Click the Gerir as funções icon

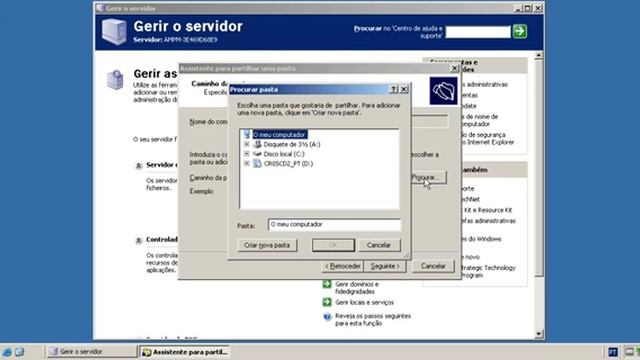(x=115, y=79)
